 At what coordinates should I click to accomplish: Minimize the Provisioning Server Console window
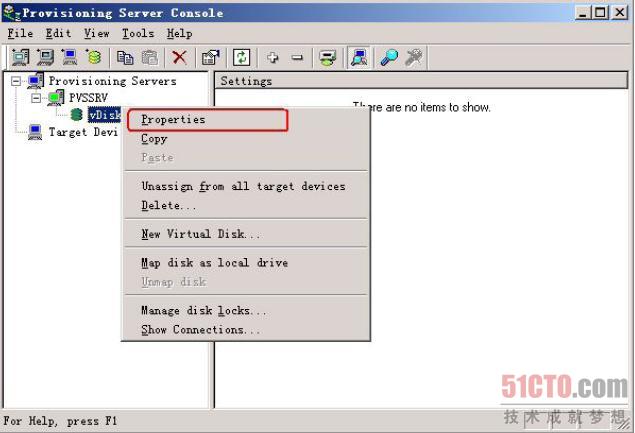[x=583, y=13]
